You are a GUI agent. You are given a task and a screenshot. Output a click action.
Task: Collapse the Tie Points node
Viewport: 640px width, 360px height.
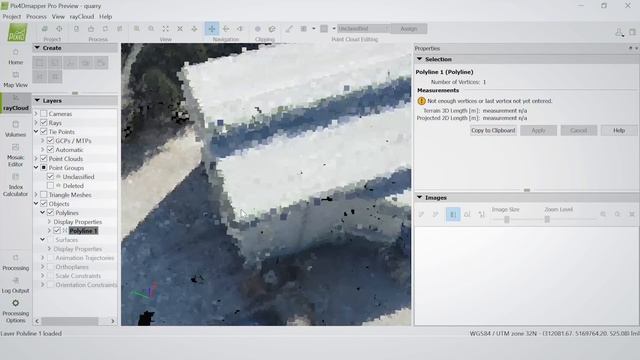(36, 131)
